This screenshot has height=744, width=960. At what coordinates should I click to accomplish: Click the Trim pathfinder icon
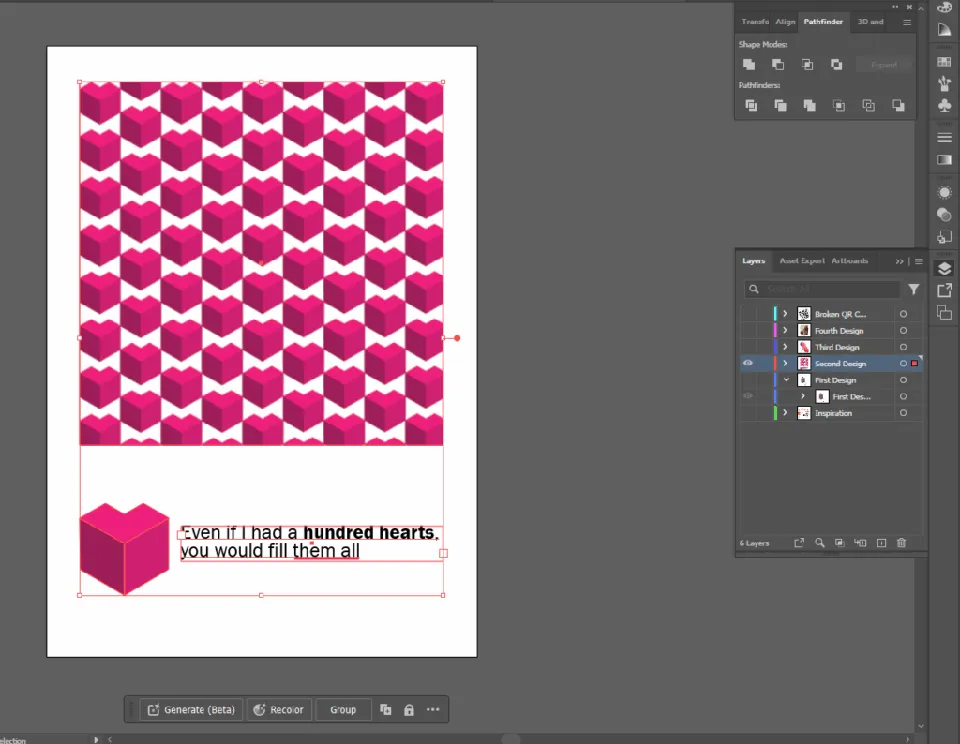click(x=780, y=105)
